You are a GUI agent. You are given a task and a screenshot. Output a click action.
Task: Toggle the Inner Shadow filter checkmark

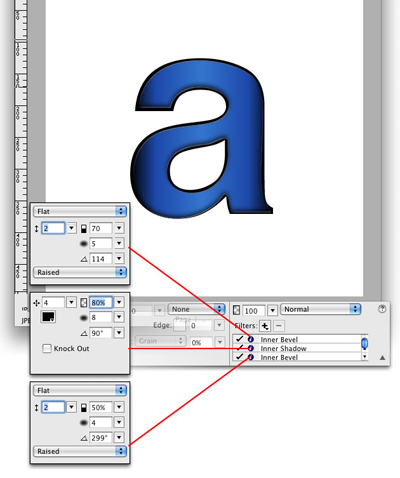coord(239,348)
